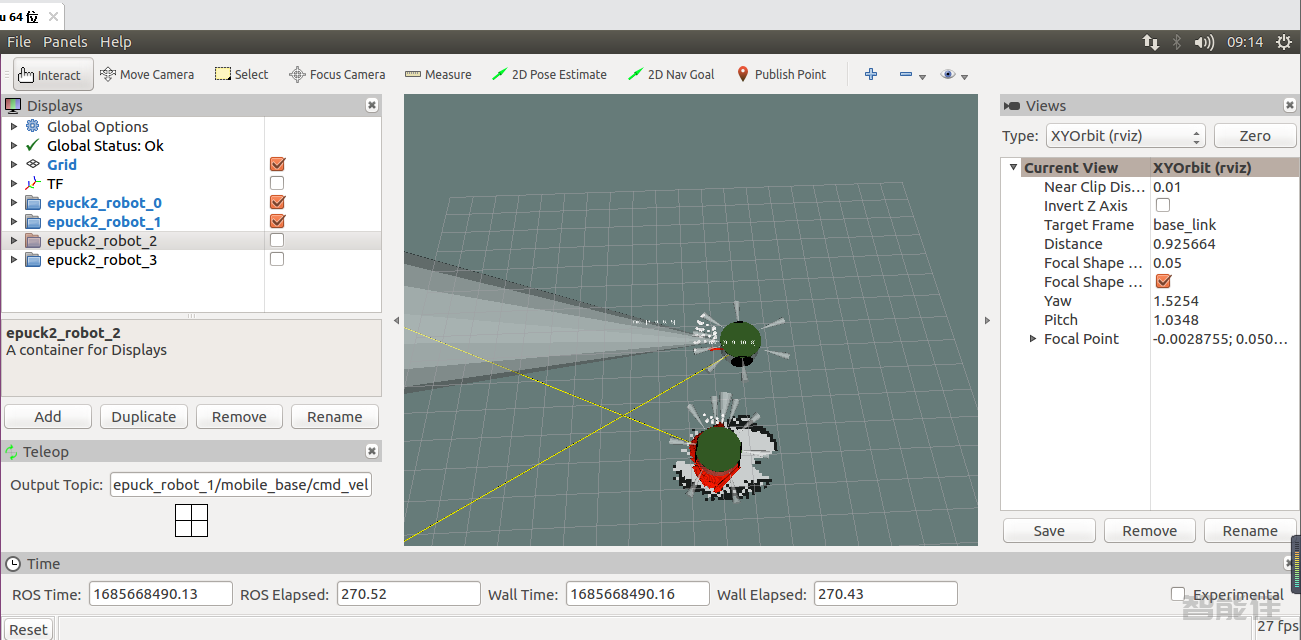Click the blue plus add-tool icon
This screenshot has width=1301, height=640.
tap(871, 74)
